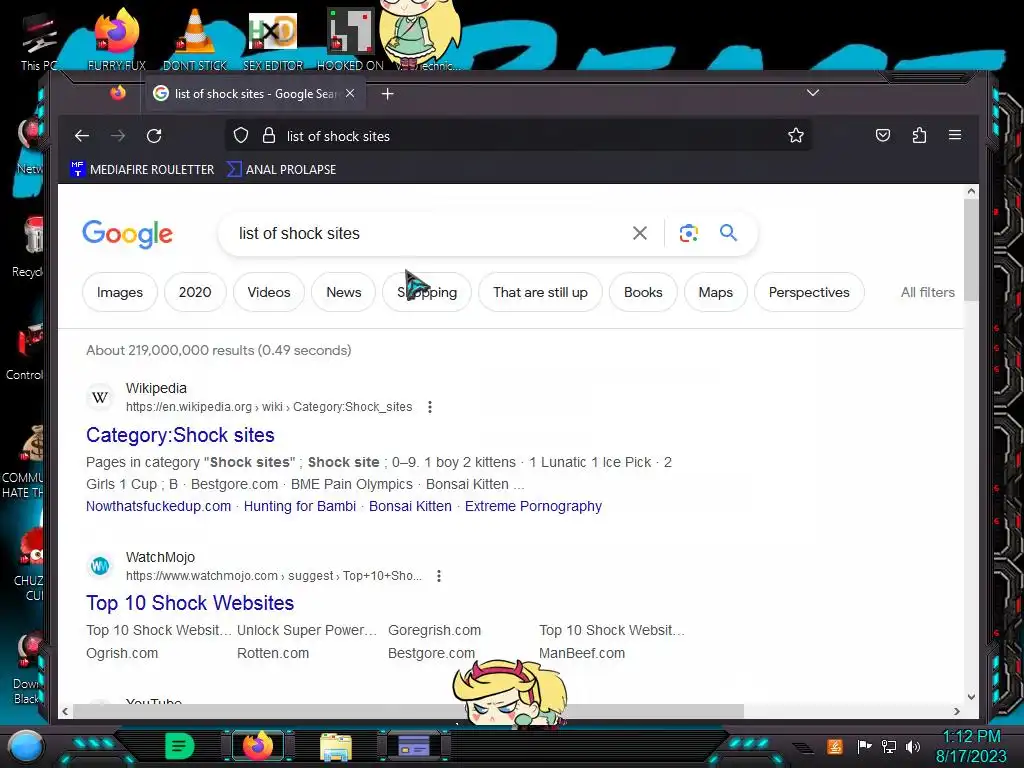
Task: Select the Images filter chip
Action: click(120, 292)
